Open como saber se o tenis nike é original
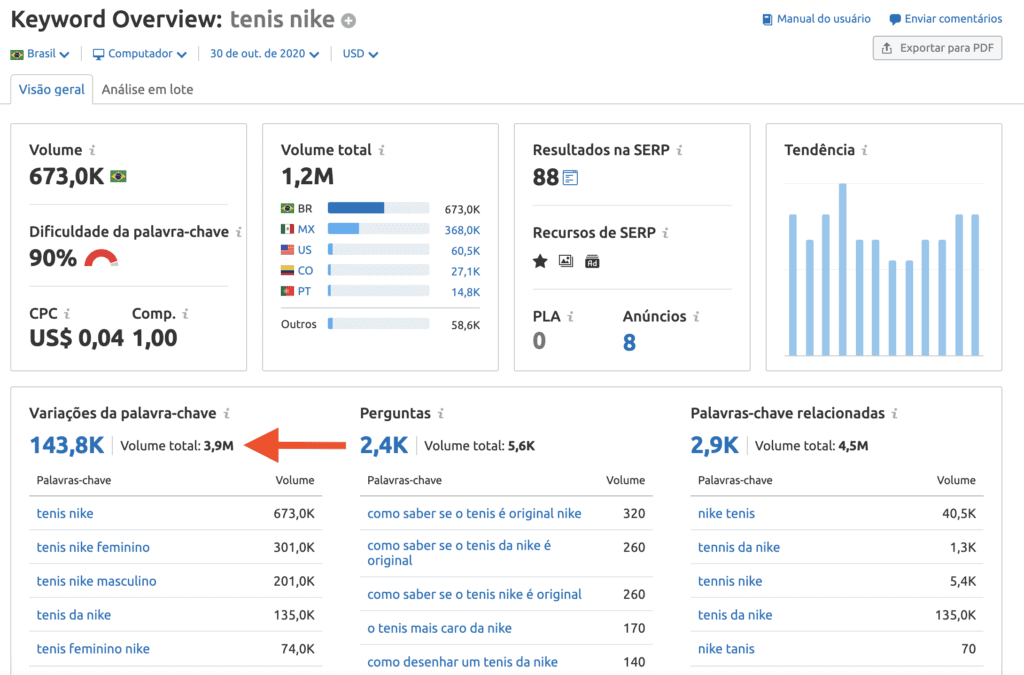1024x675 pixels. tap(474, 595)
